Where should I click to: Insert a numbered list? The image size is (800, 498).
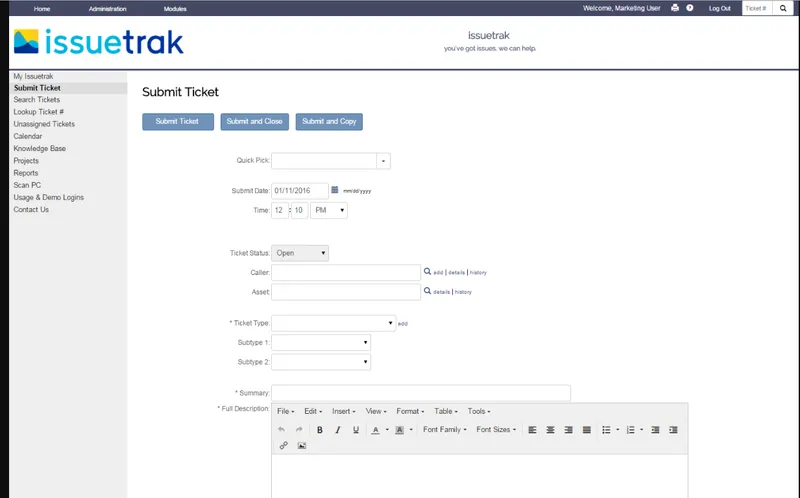pos(631,430)
